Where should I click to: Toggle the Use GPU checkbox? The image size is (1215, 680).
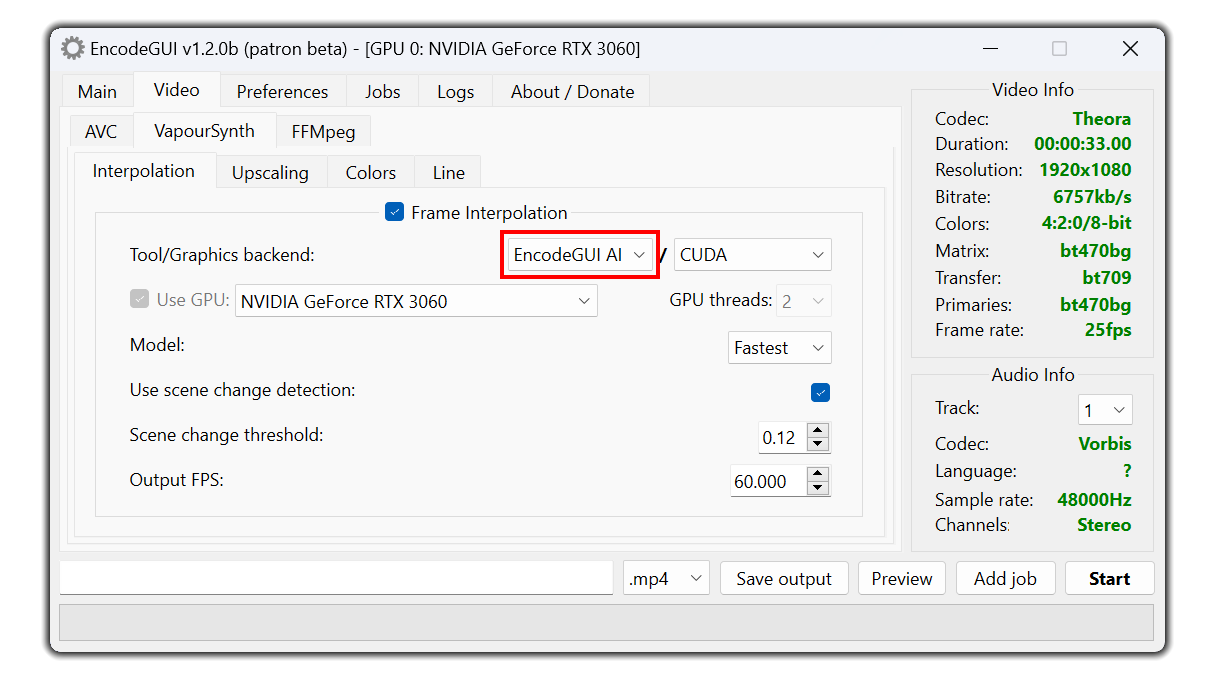pos(139,299)
